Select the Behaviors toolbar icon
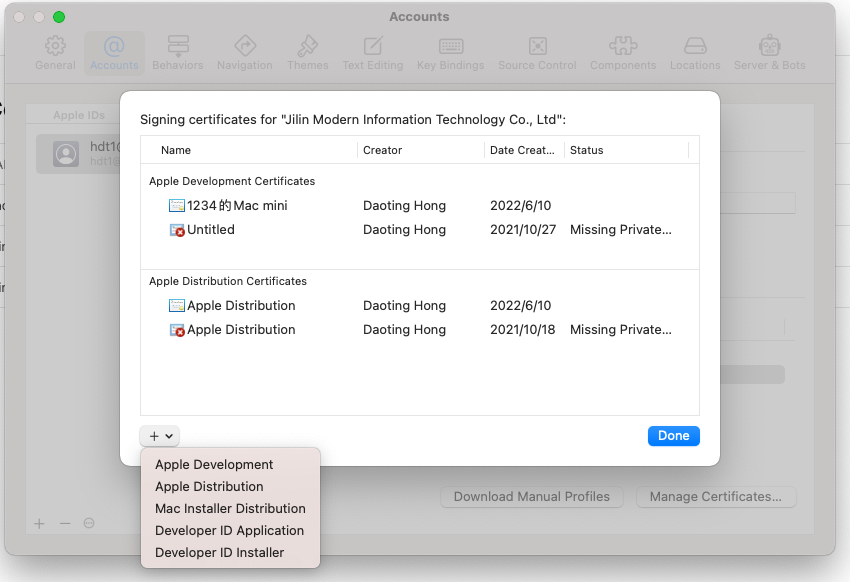The width and height of the screenshot is (850, 582). point(178,46)
